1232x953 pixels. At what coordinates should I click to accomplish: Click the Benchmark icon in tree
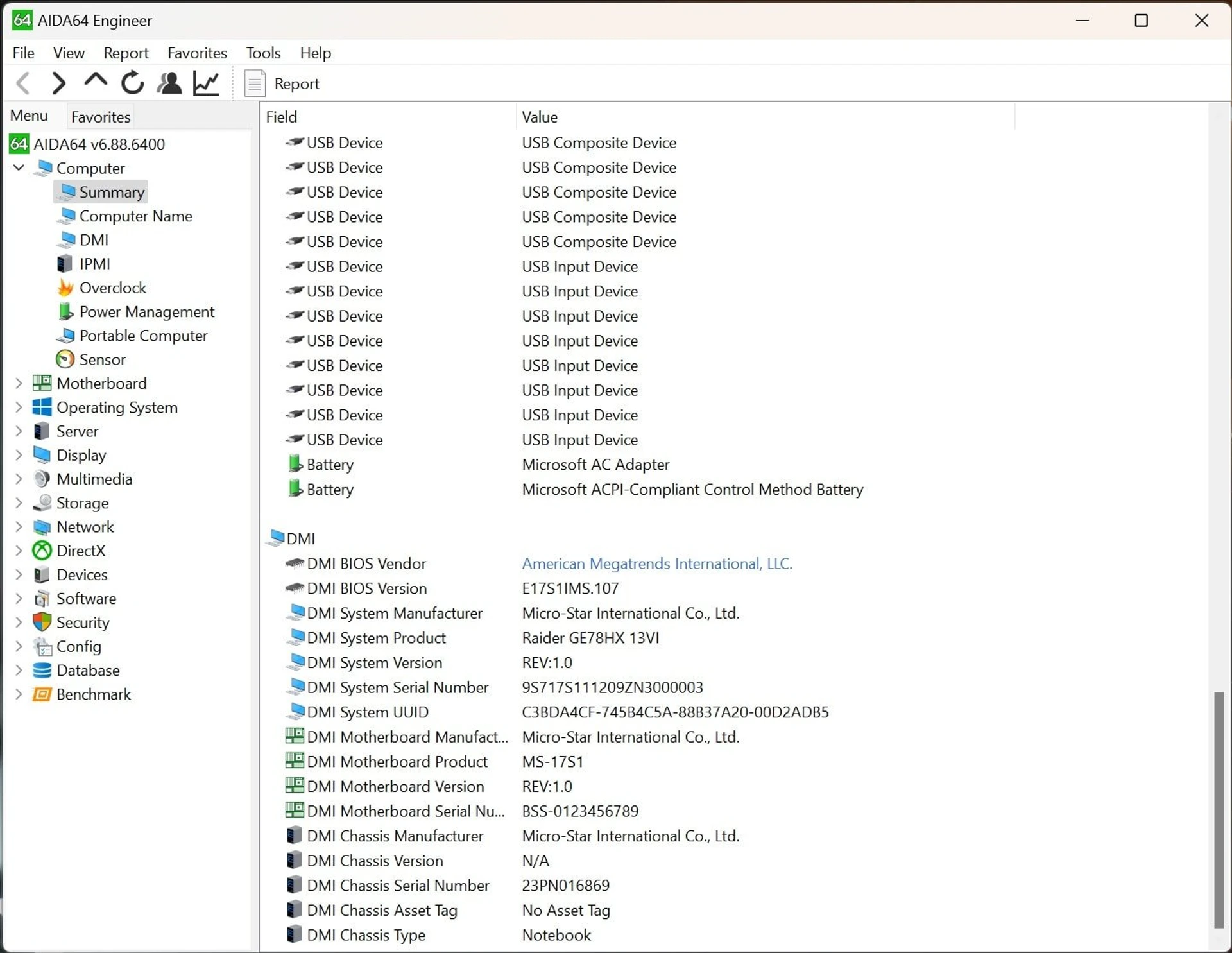pyautogui.click(x=42, y=694)
